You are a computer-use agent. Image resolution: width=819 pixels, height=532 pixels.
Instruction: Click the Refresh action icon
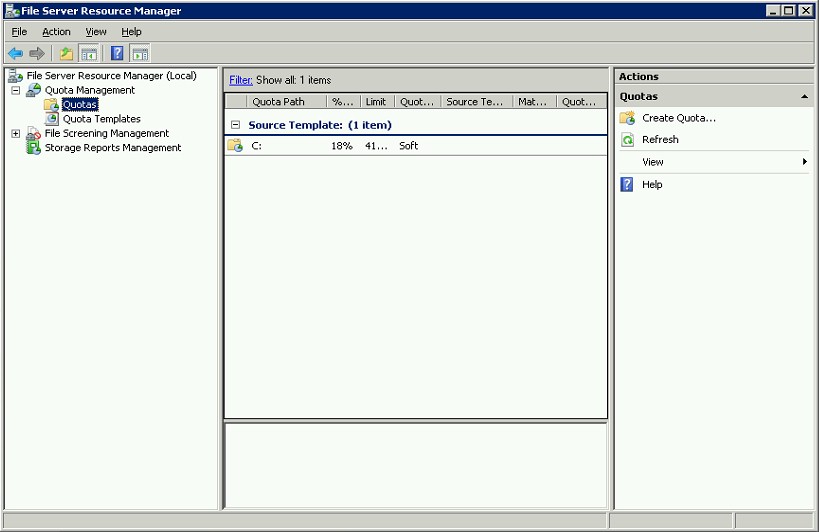(x=627, y=139)
